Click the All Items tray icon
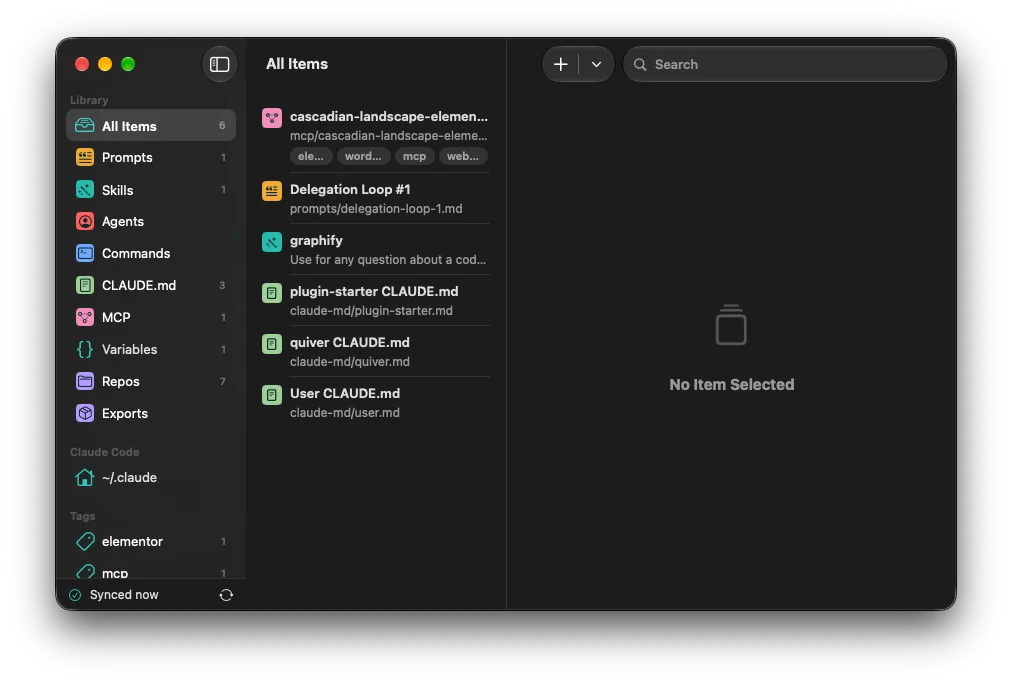This screenshot has height=684, width=1012. click(x=85, y=126)
